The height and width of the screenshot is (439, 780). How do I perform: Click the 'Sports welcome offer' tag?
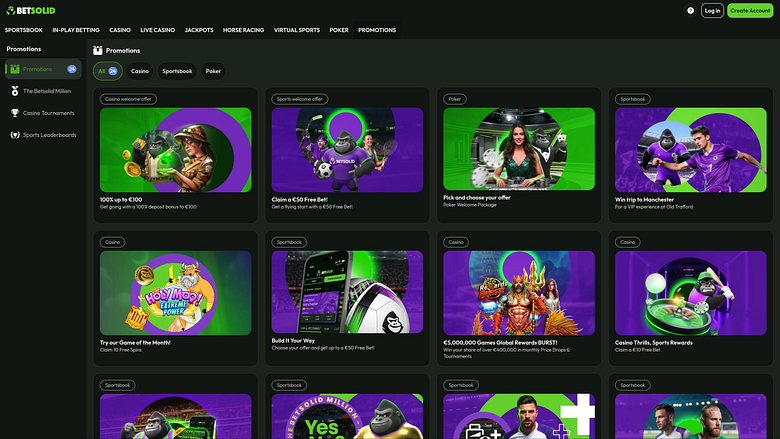tap(299, 99)
